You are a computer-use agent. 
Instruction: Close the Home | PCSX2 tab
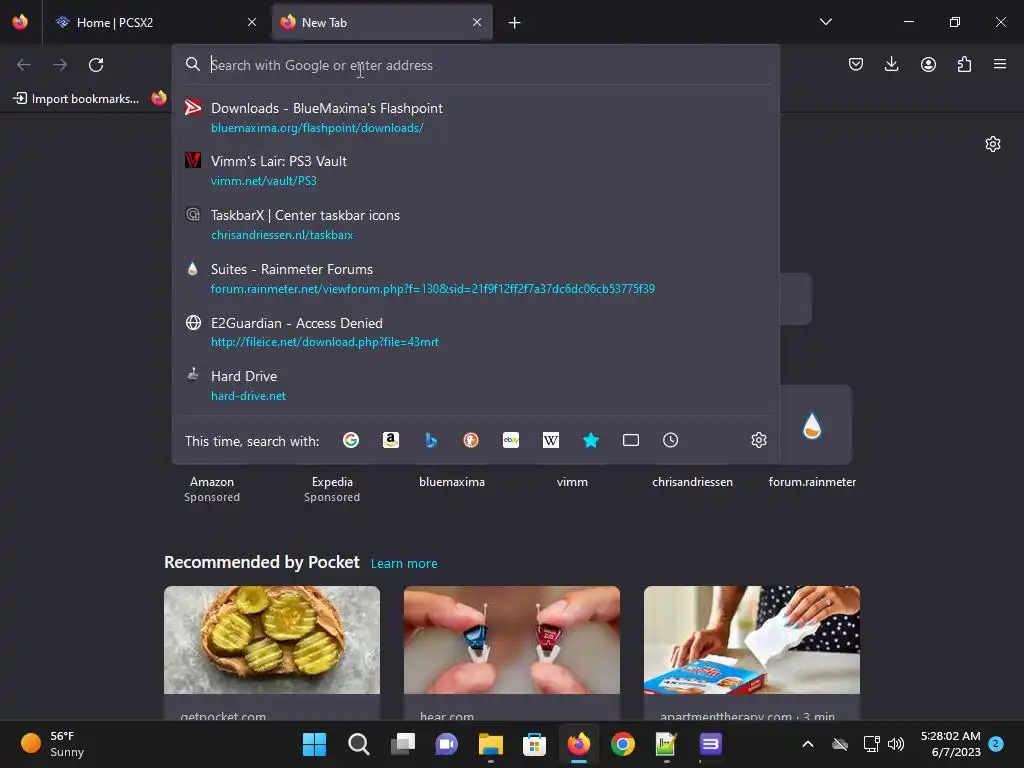tap(252, 22)
